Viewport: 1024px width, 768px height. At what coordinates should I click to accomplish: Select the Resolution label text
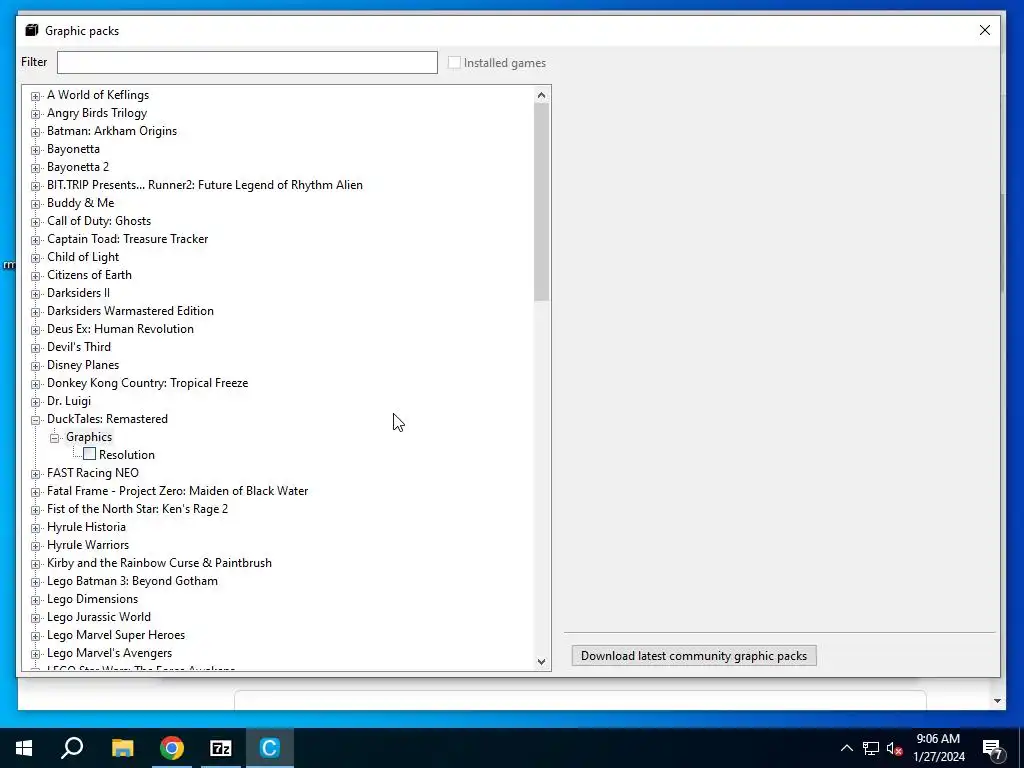(x=127, y=455)
